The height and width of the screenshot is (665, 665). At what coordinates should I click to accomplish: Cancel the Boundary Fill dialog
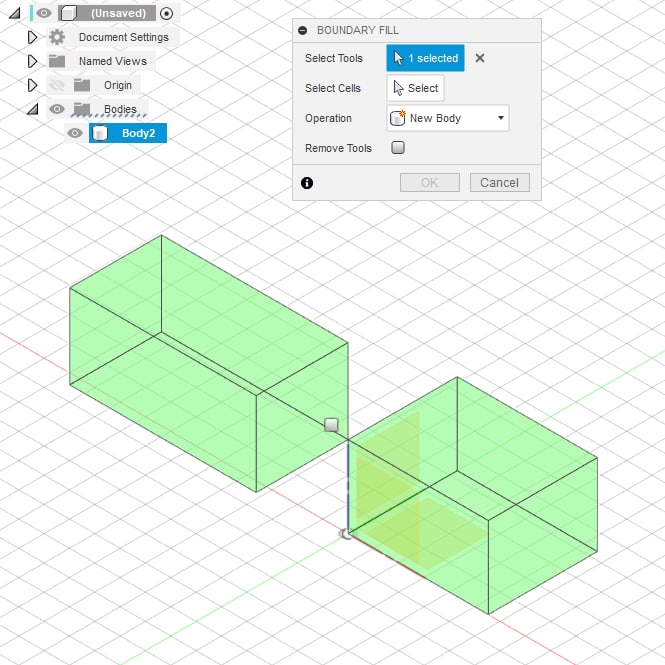click(500, 183)
